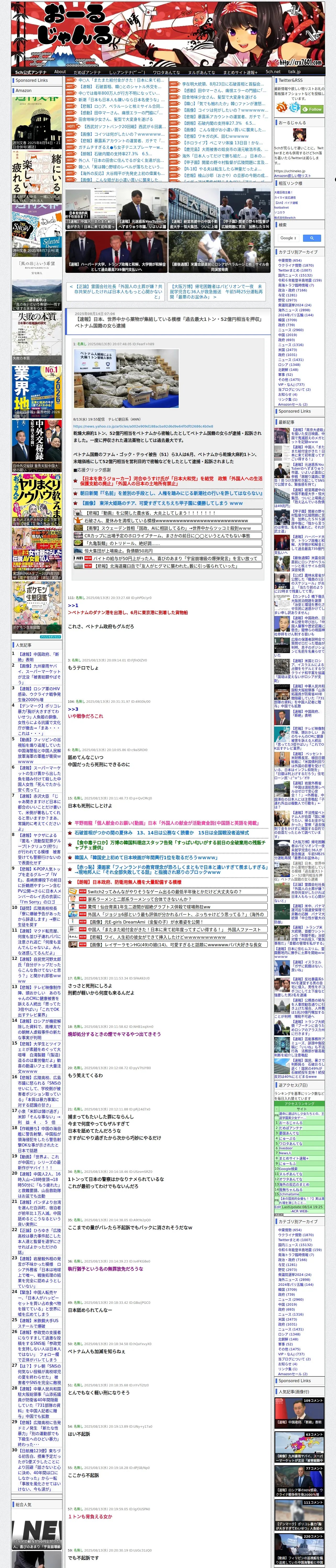This screenshot has width=336, height=1568.
Task: Open the next article link 【大阪万博】帰宅困難者
Action: pyautogui.click(x=217, y=292)
